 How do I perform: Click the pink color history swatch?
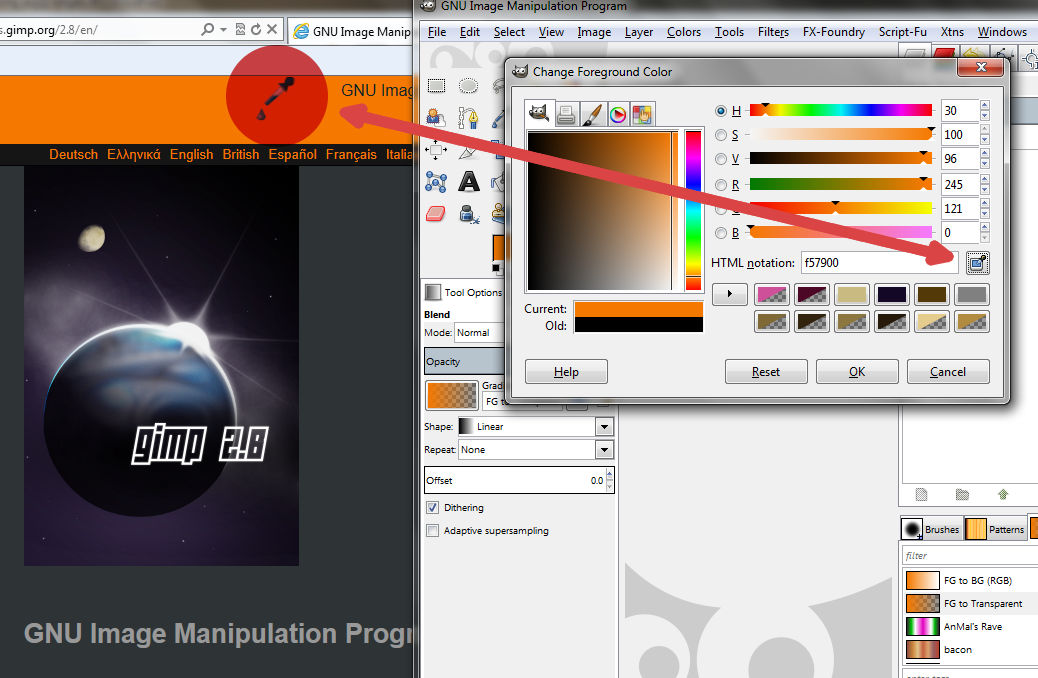pyautogui.click(x=772, y=294)
